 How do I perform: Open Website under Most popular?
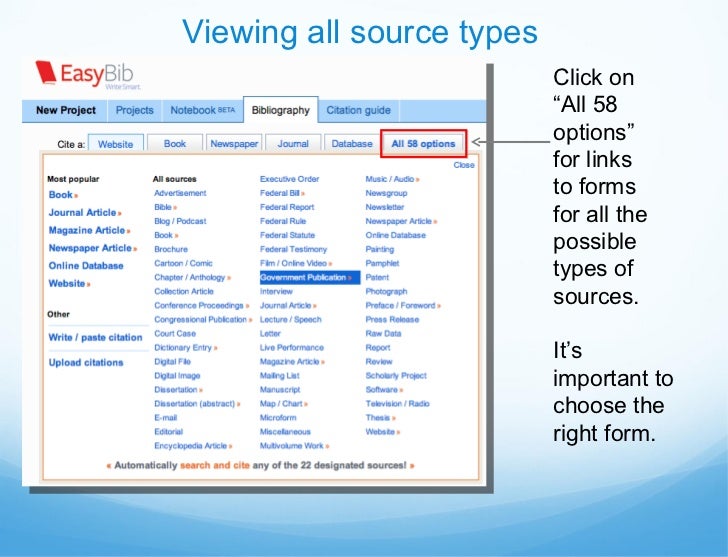pyautogui.click(x=69, y=283)
